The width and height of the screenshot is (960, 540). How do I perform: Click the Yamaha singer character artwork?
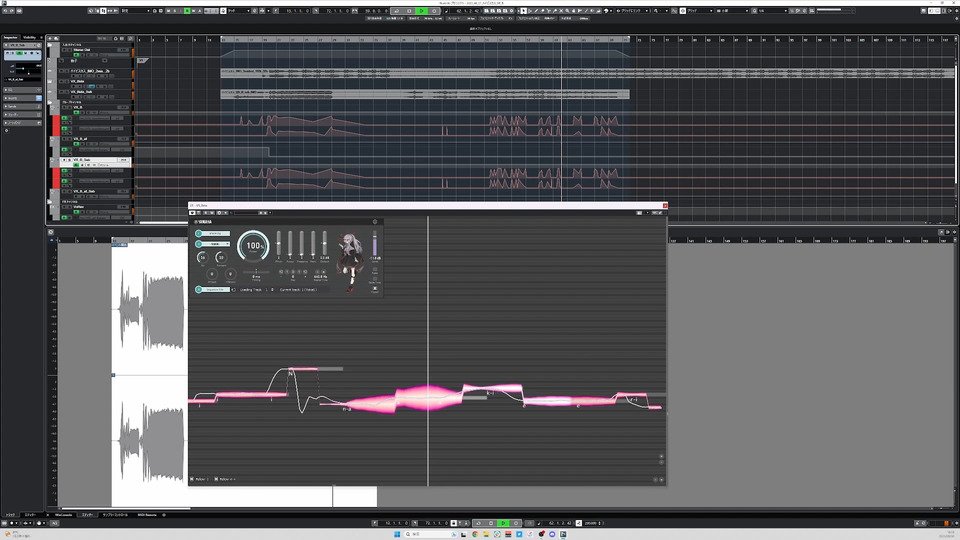click(x=351, y=261)
